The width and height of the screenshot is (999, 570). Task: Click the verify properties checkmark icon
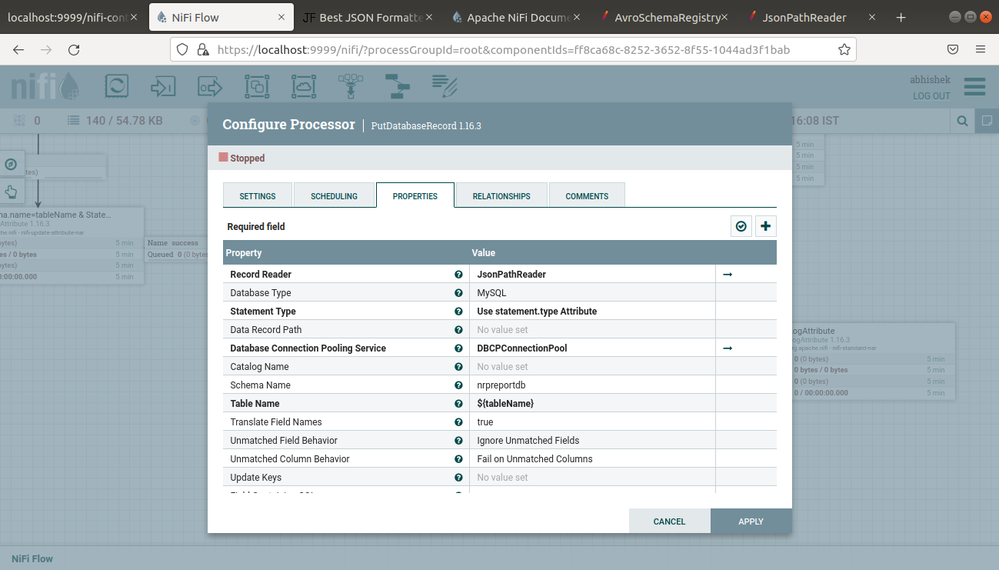click(741, 227)
